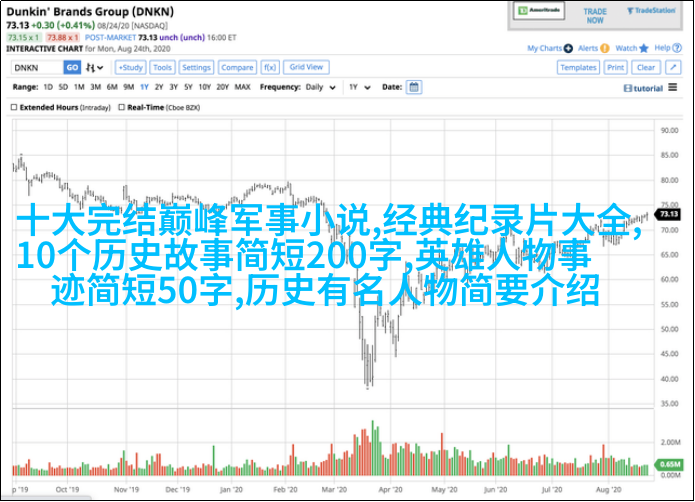The height and width of the screenshot is (502, 695).
Task: Click the Print button
Action: tap(615, 67)
